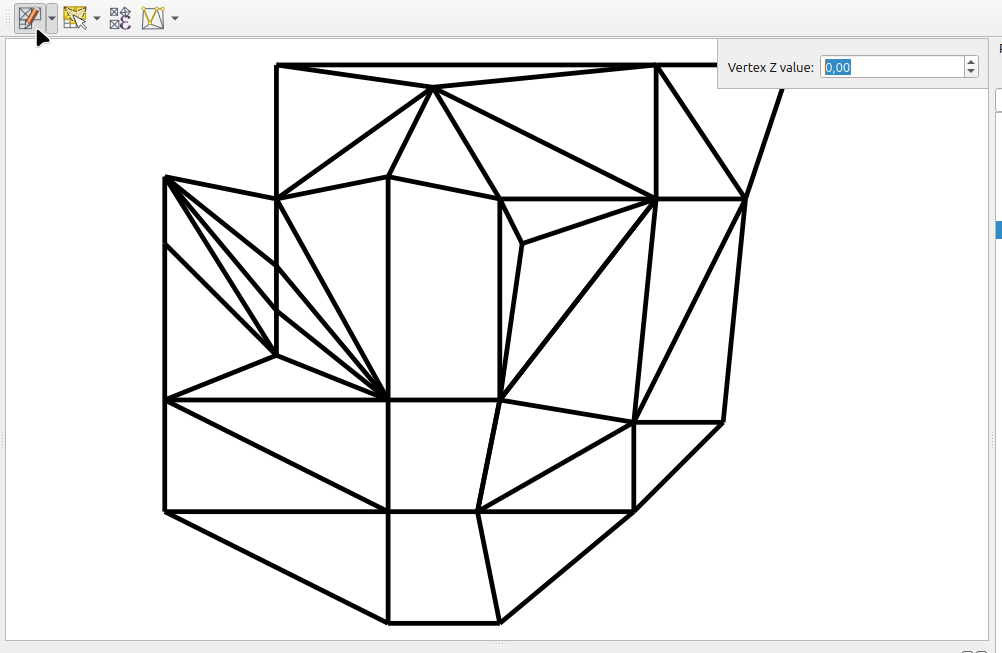This screenshot has width=1002, height=653.
Task: Decrease Vertex Z value with down arrow
Action: [x=971, y=72]
